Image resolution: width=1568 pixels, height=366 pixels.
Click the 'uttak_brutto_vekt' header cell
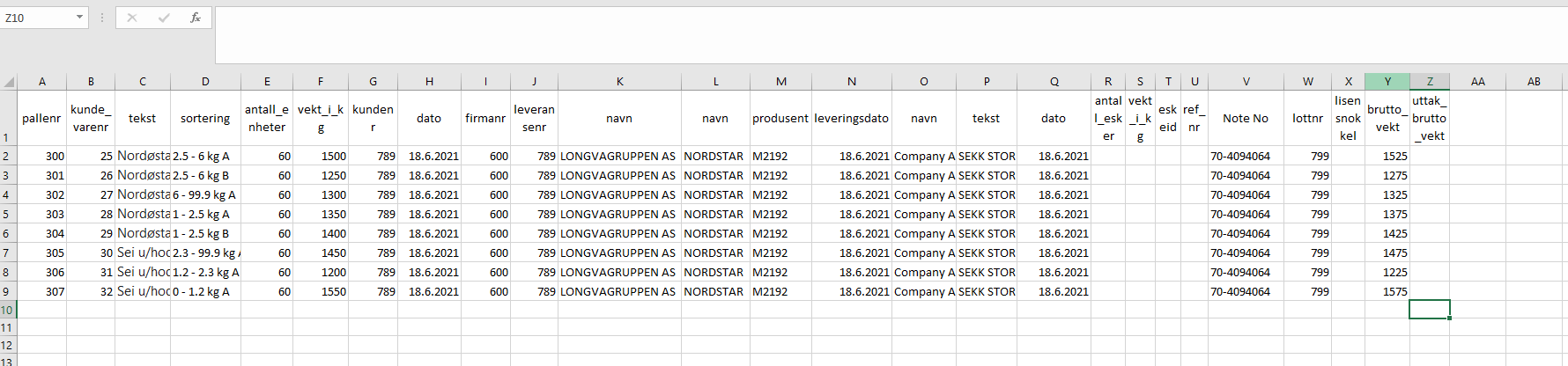pos(1429,118)
